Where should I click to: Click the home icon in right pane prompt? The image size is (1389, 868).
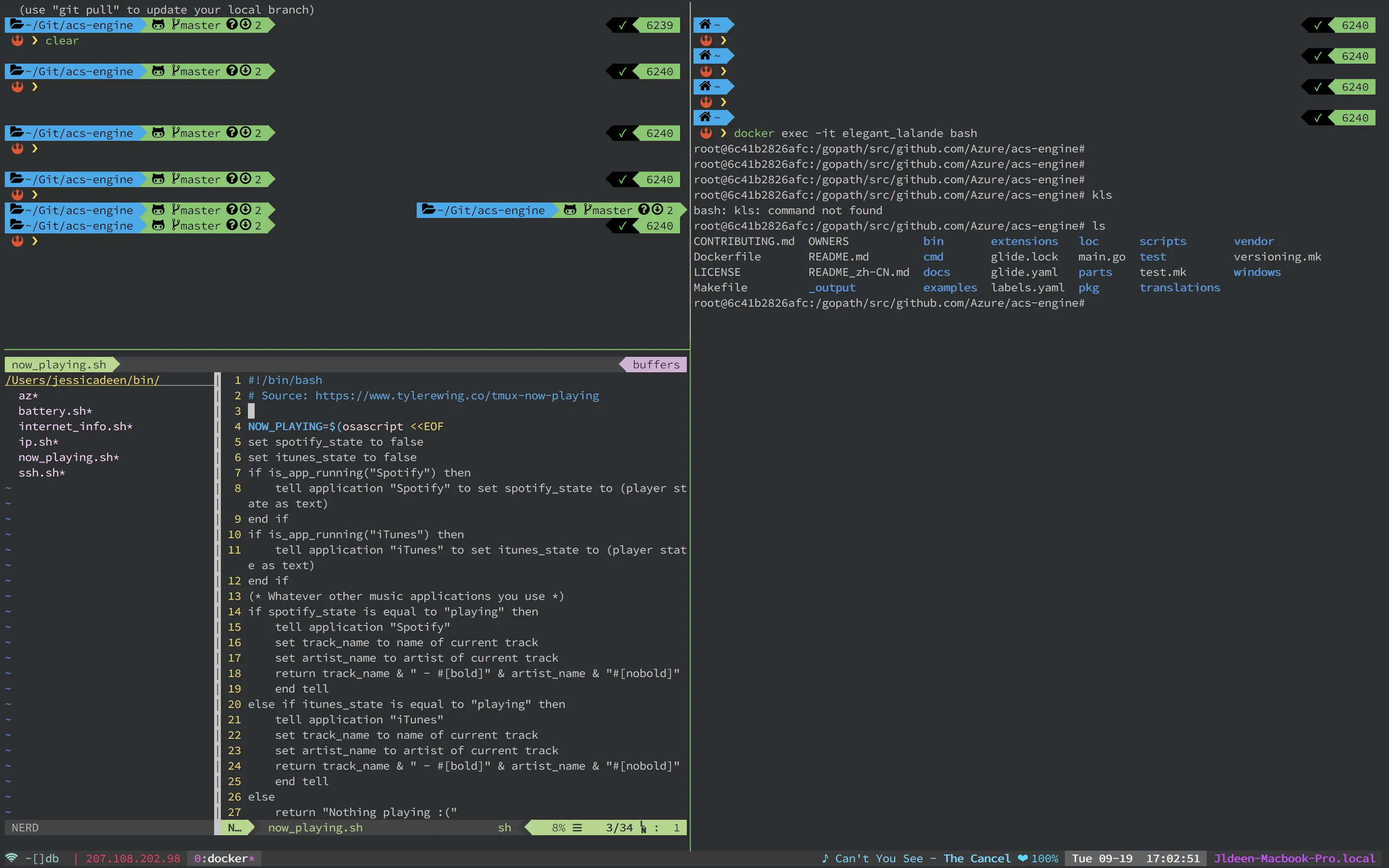[x=705, y=25]
